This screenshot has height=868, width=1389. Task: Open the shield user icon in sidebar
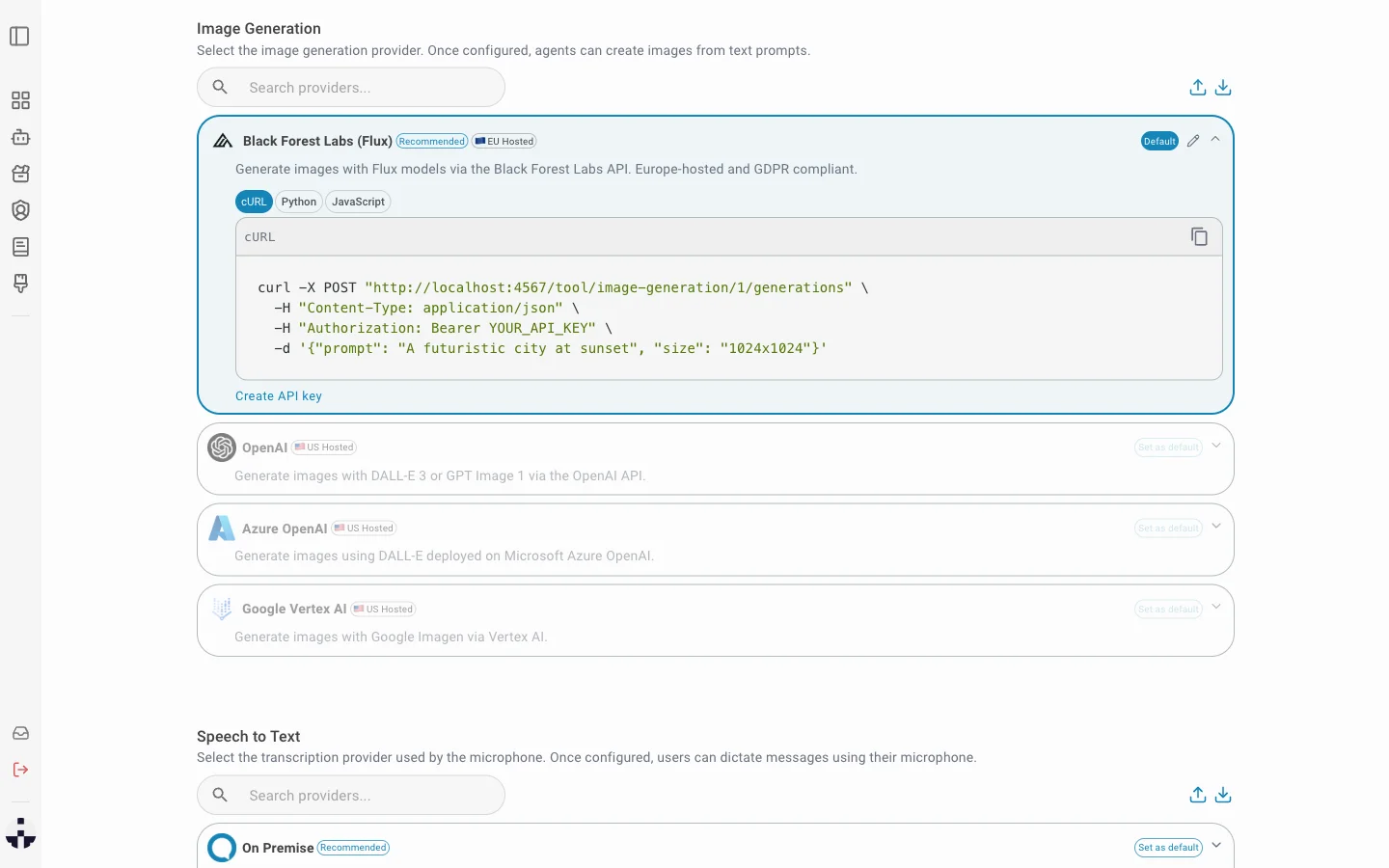point(20,210)
